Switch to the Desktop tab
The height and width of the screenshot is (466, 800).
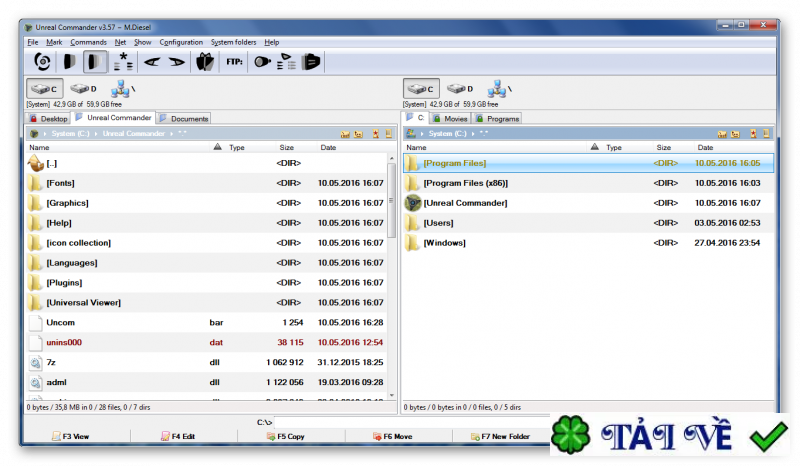pos(48,118)
